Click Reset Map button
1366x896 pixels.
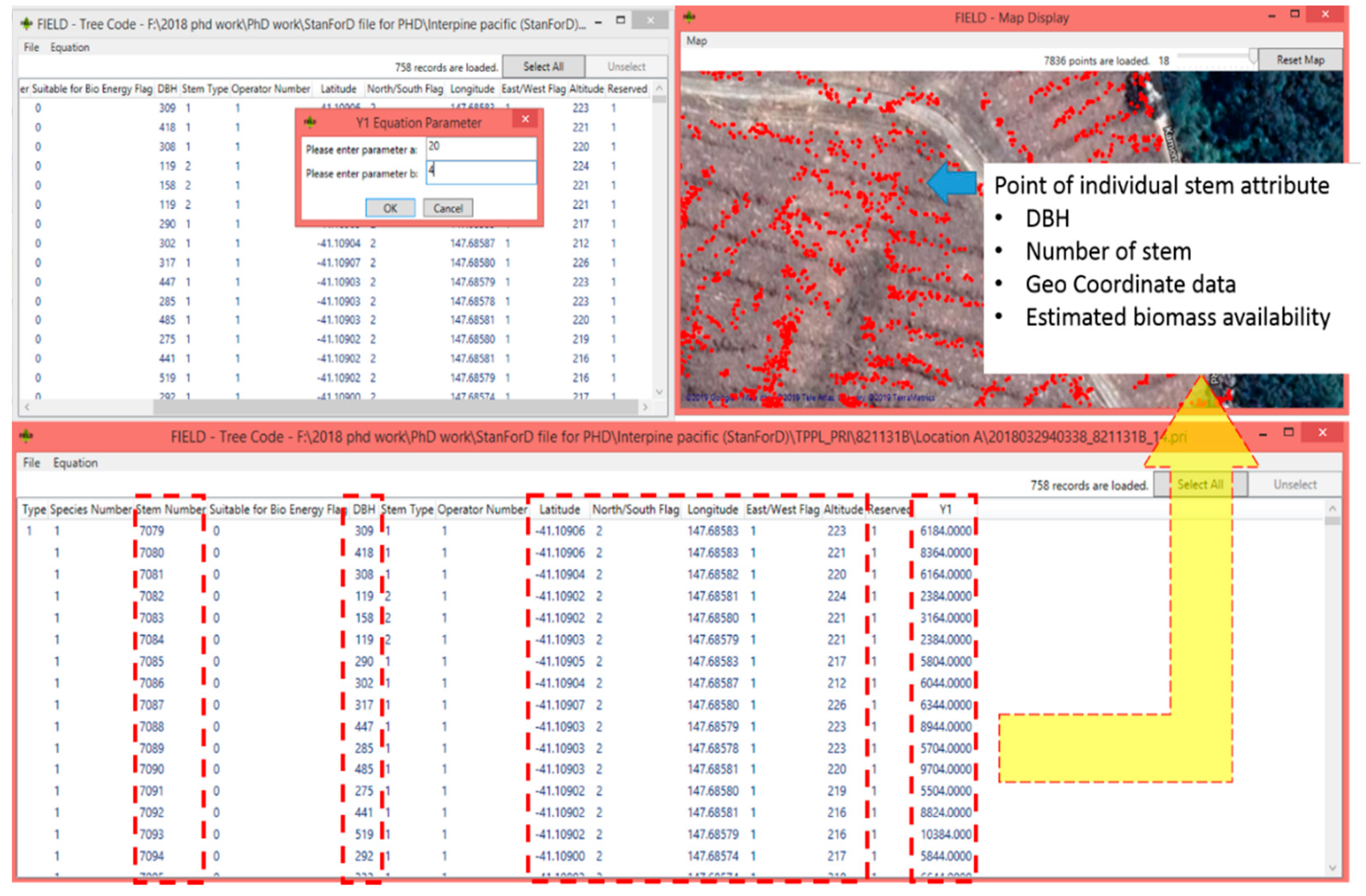pyautogui.click(x=1300, y=60)
